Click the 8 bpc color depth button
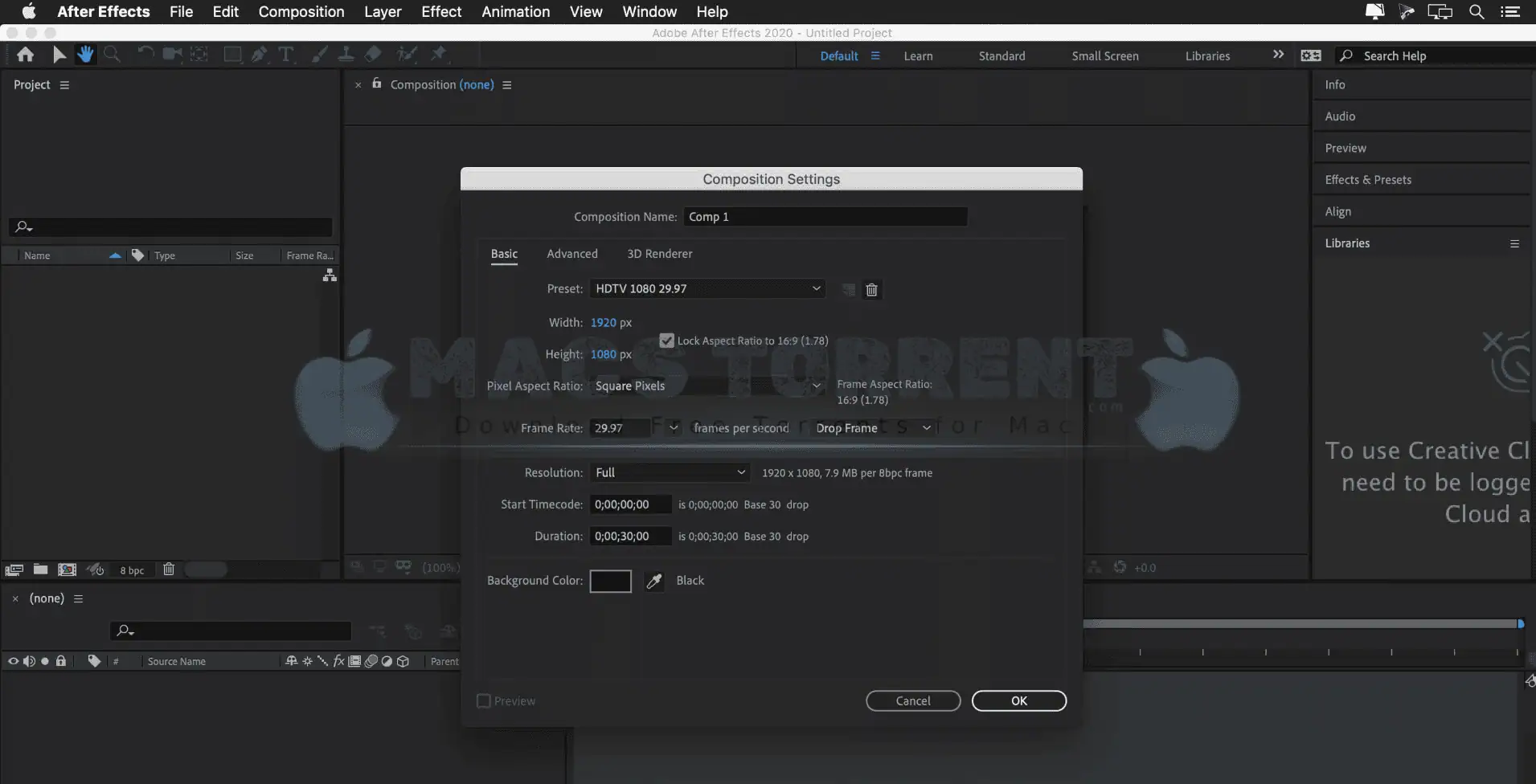The height and width of the screenshot is (784, 1536). [132, 570]
